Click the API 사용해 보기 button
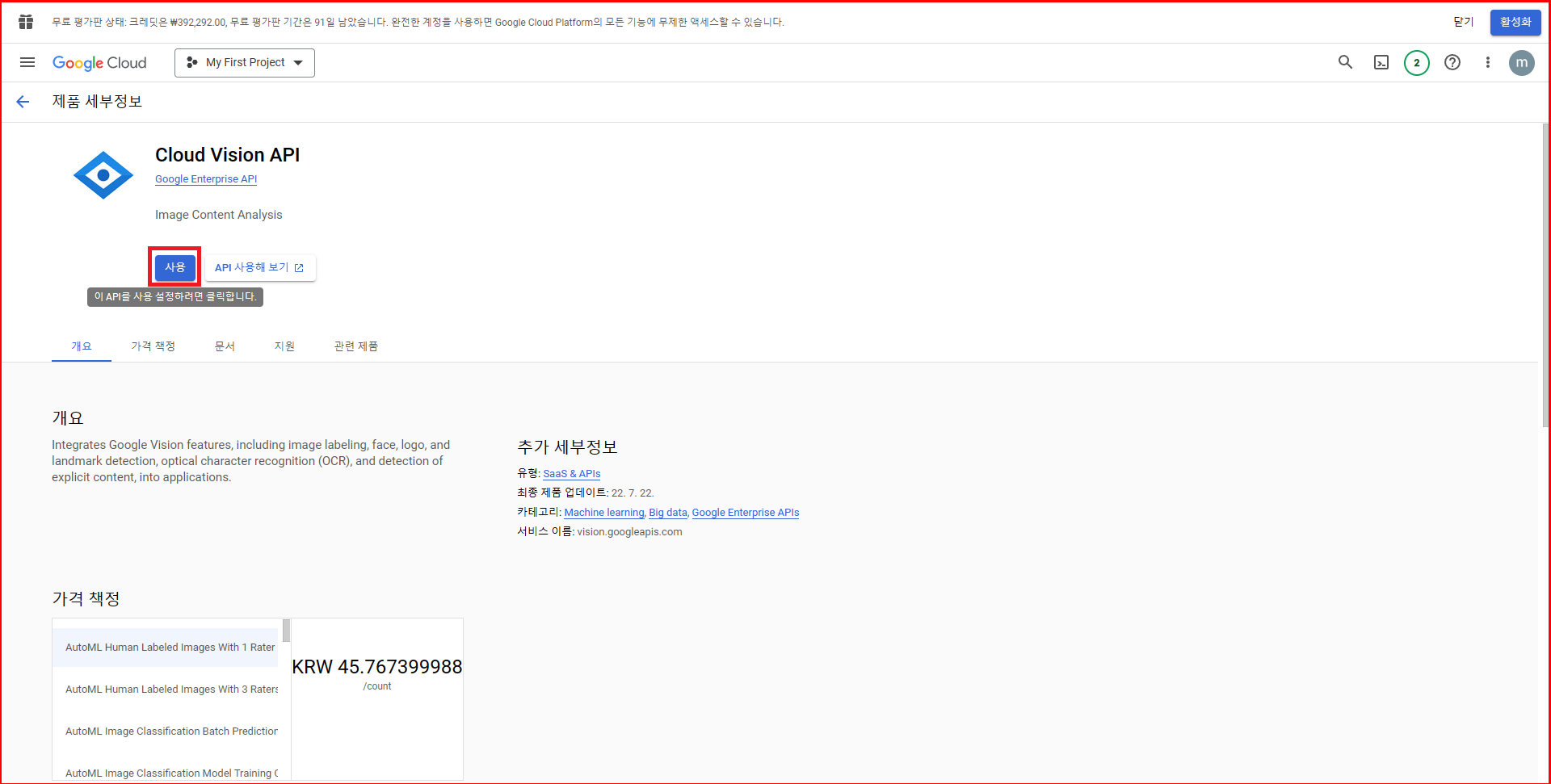Viewport: 1551px width, 784px height. [x=259, y=267]
